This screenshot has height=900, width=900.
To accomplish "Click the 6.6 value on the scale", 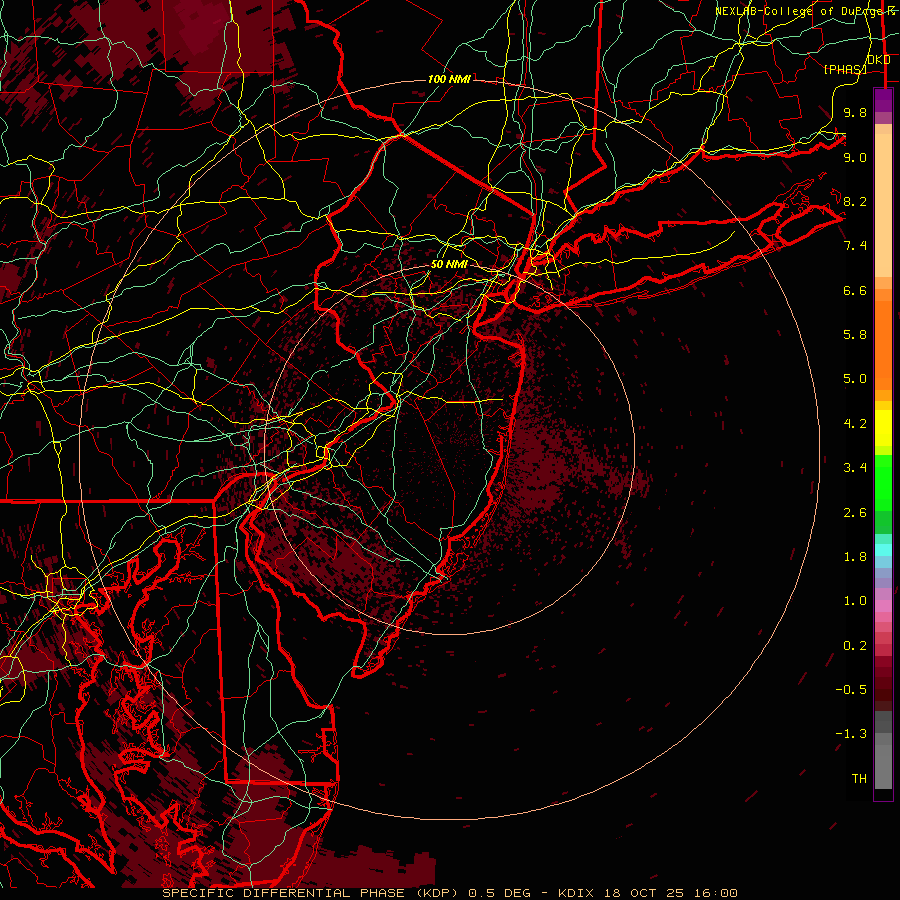I will [x=855, y=290].
